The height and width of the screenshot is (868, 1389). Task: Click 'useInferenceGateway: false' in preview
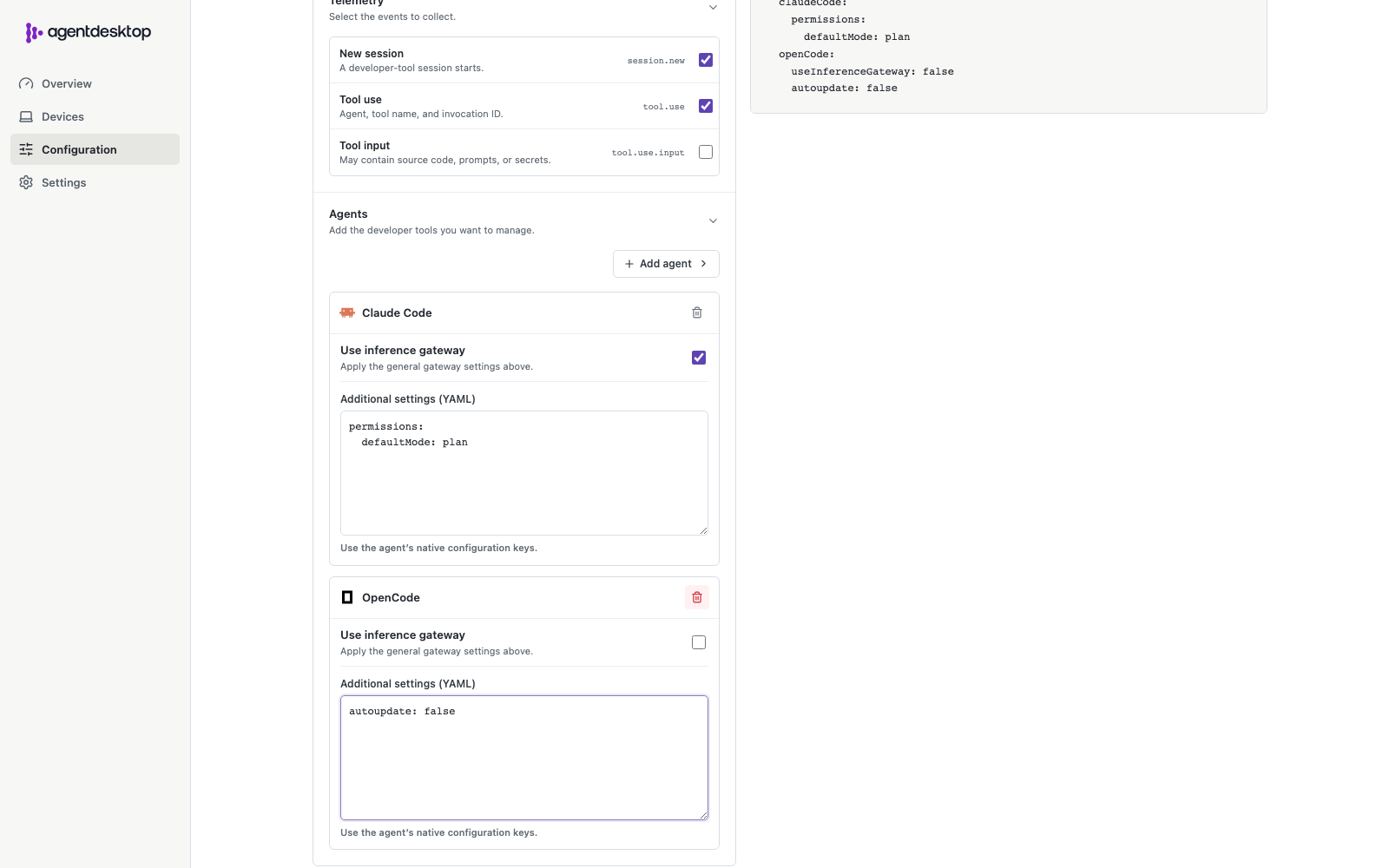(872, 71)
